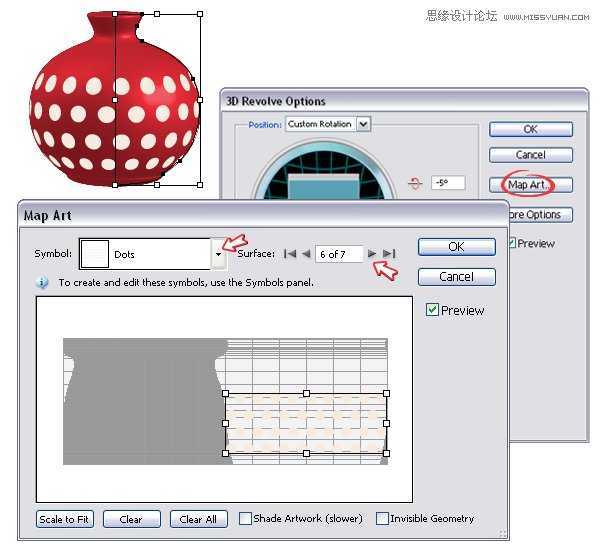
Task: Click Cancel in 3D Revolve Options dialog
Action: click(x=531, y=155)
